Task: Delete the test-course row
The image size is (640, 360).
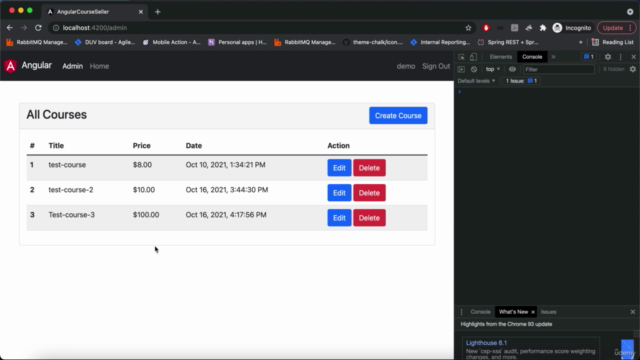Action: coord(369,168)
